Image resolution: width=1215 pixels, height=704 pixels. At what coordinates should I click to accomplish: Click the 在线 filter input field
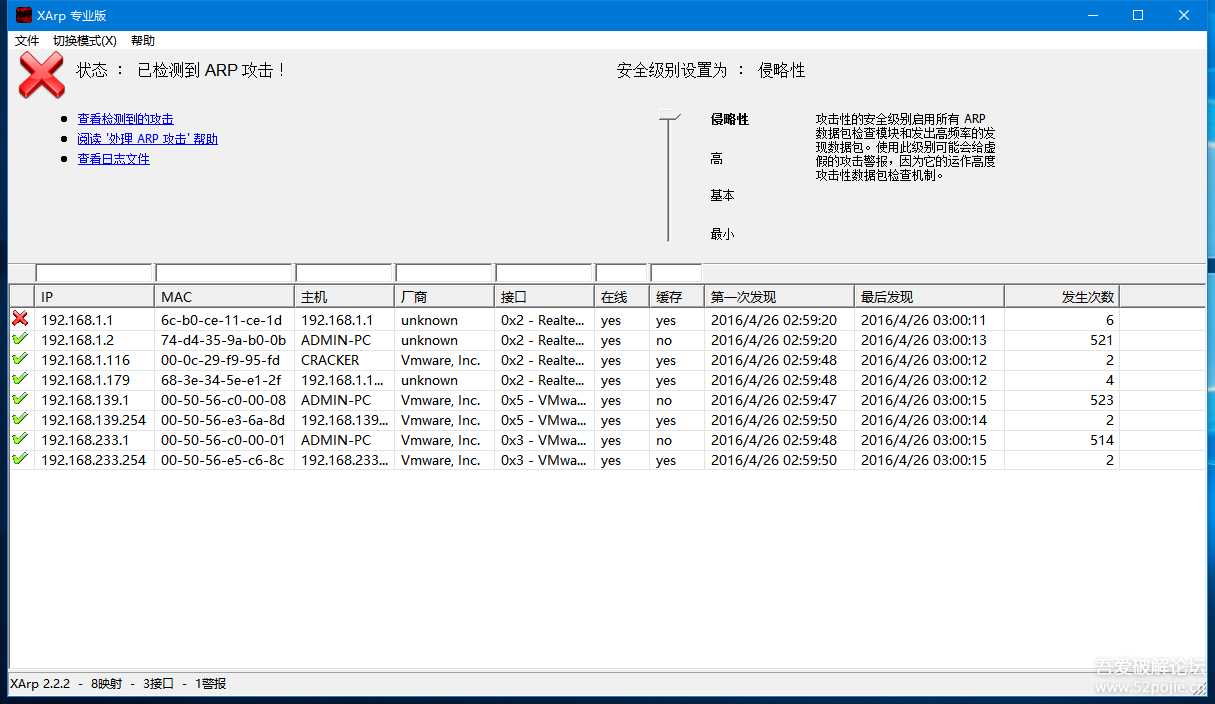tap(621, 273)
